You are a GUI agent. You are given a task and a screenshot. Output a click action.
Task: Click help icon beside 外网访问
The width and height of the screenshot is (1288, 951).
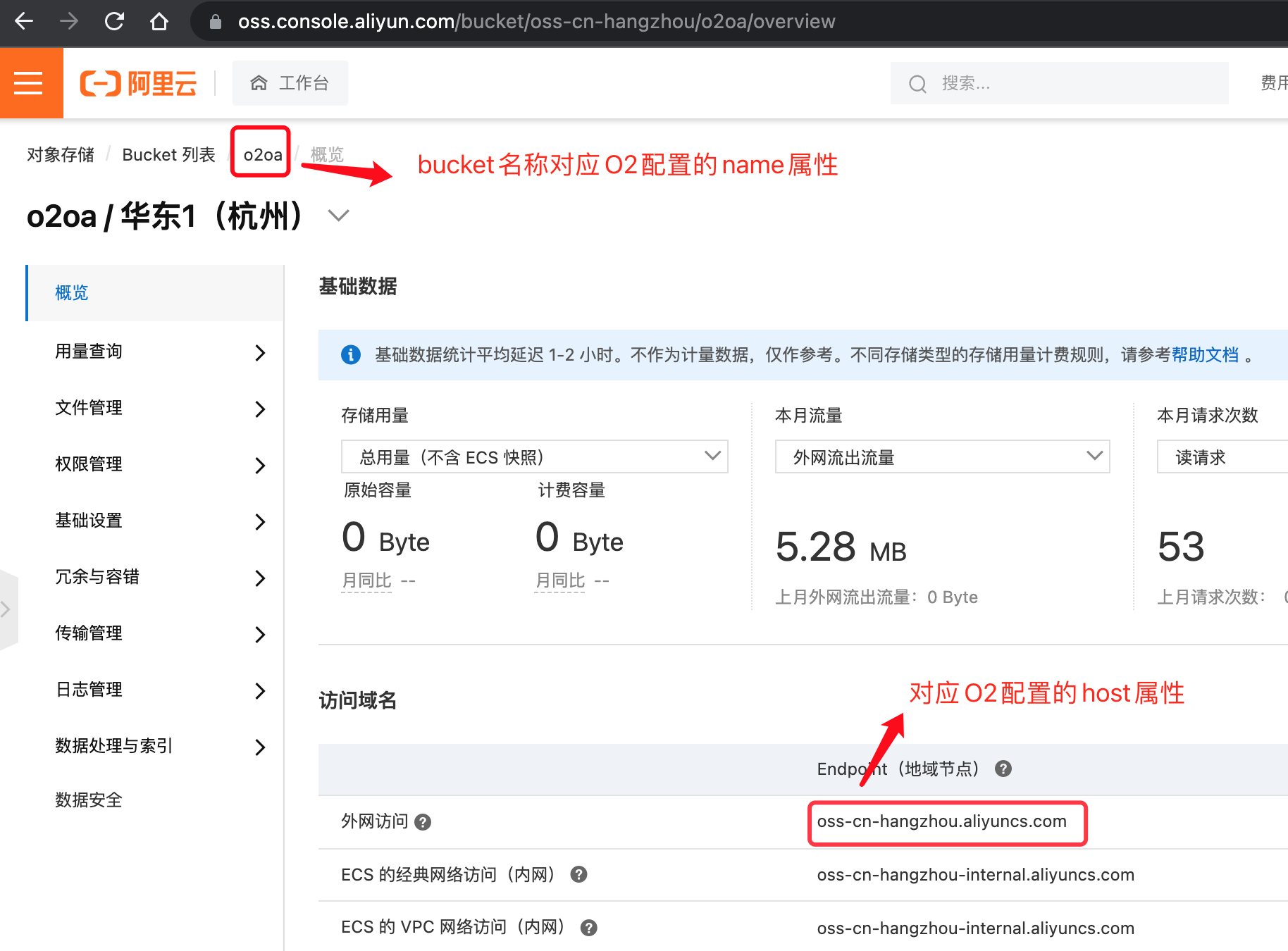(x=423, y=822)
